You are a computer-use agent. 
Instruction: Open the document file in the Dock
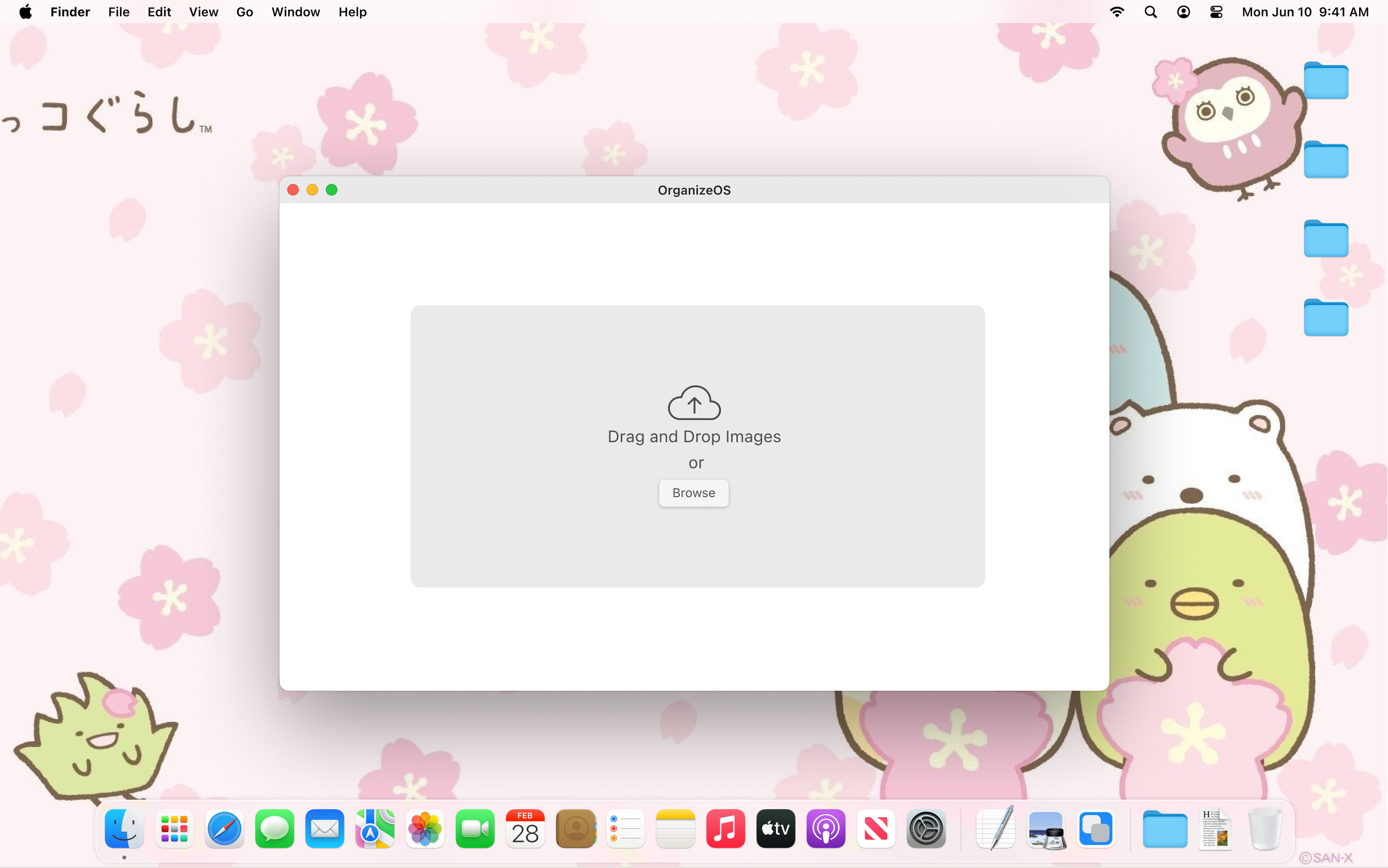(1215, 829)
